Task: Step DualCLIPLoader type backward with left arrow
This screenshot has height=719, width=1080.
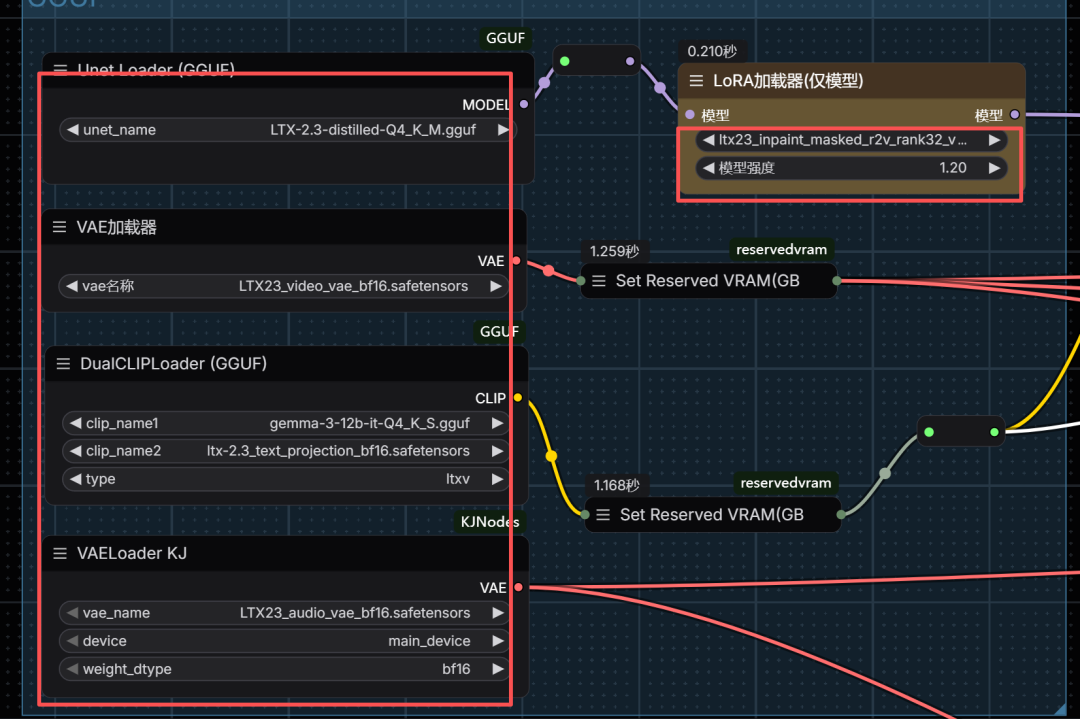Action: click(x=75, y=479)
